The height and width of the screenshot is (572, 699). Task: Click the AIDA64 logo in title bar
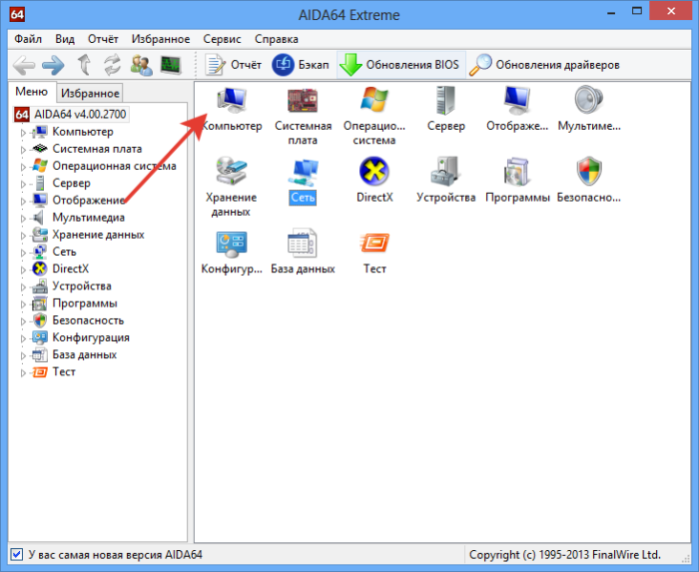click(x=17, y=14)
